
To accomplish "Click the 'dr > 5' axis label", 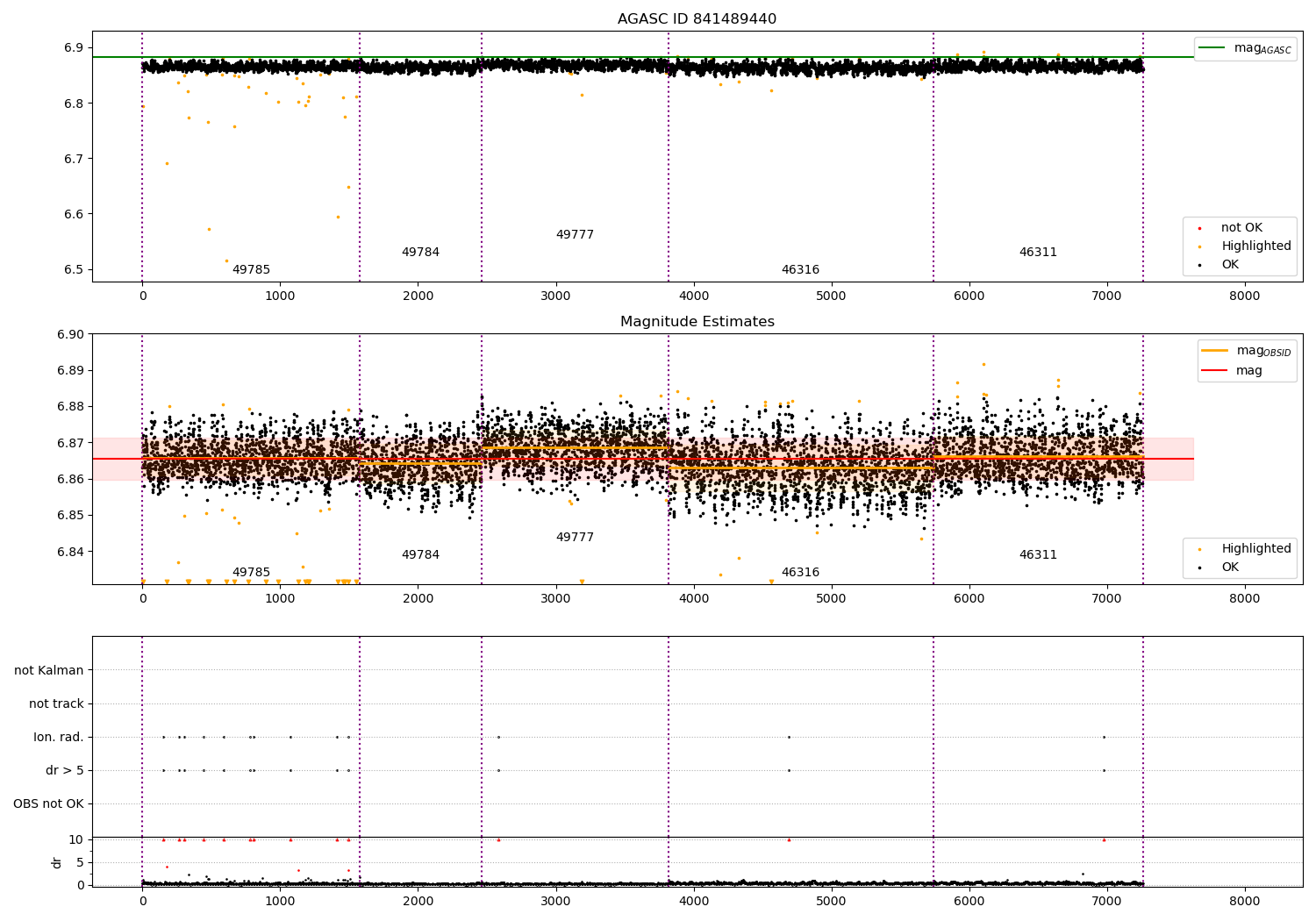I will [x=65, y=770].
